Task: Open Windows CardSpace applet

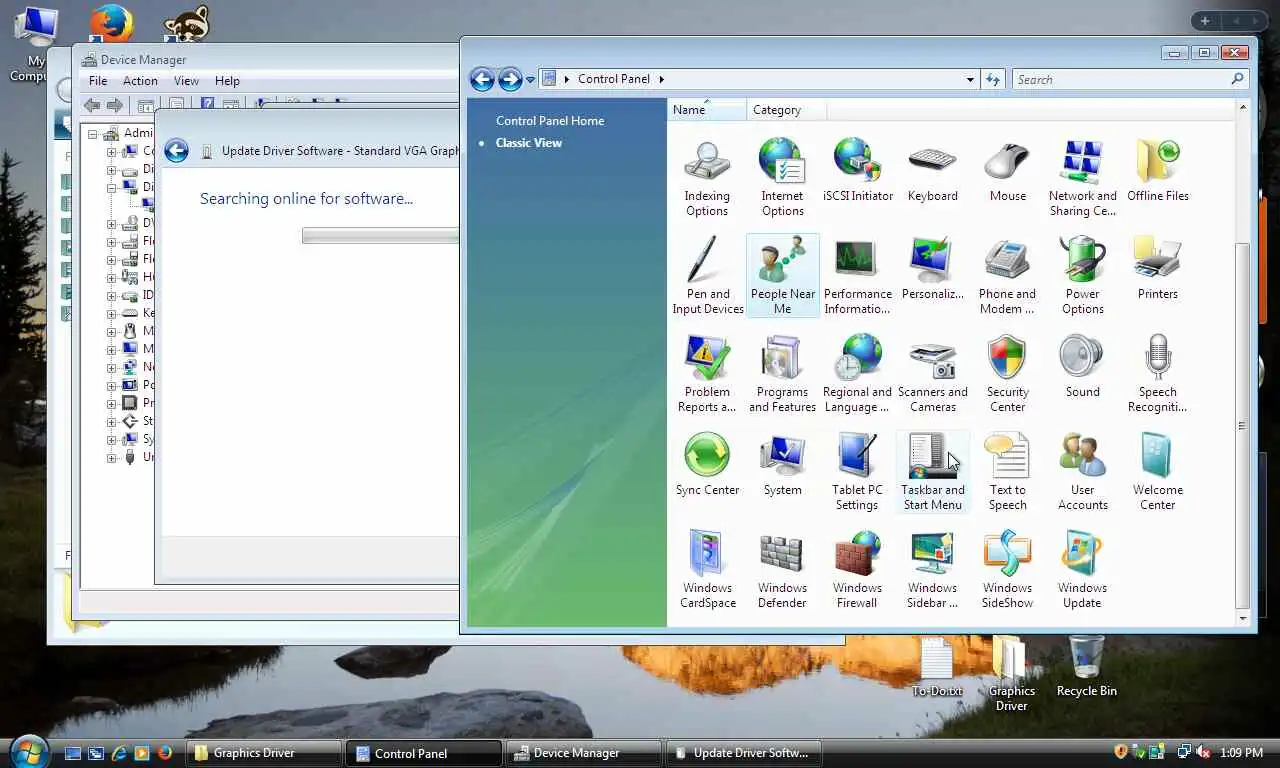Action: click(707, 570)
